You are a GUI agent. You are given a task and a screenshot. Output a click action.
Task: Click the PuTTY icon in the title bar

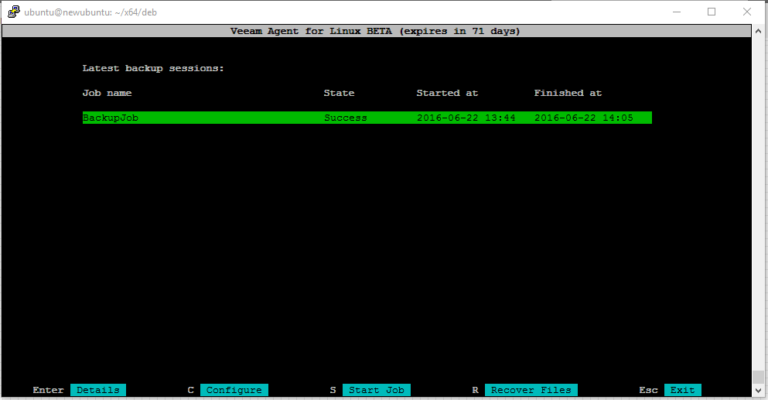coord(13,12)
